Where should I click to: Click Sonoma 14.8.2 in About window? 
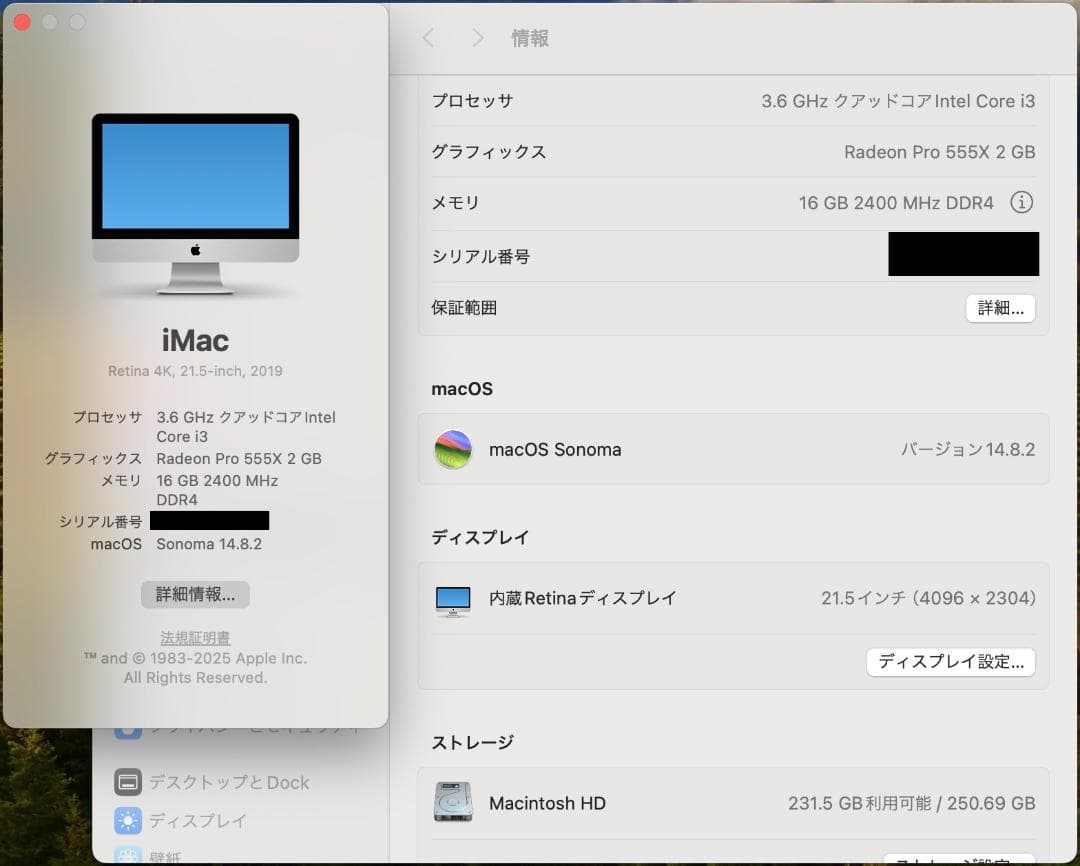(x=209, y=544)
